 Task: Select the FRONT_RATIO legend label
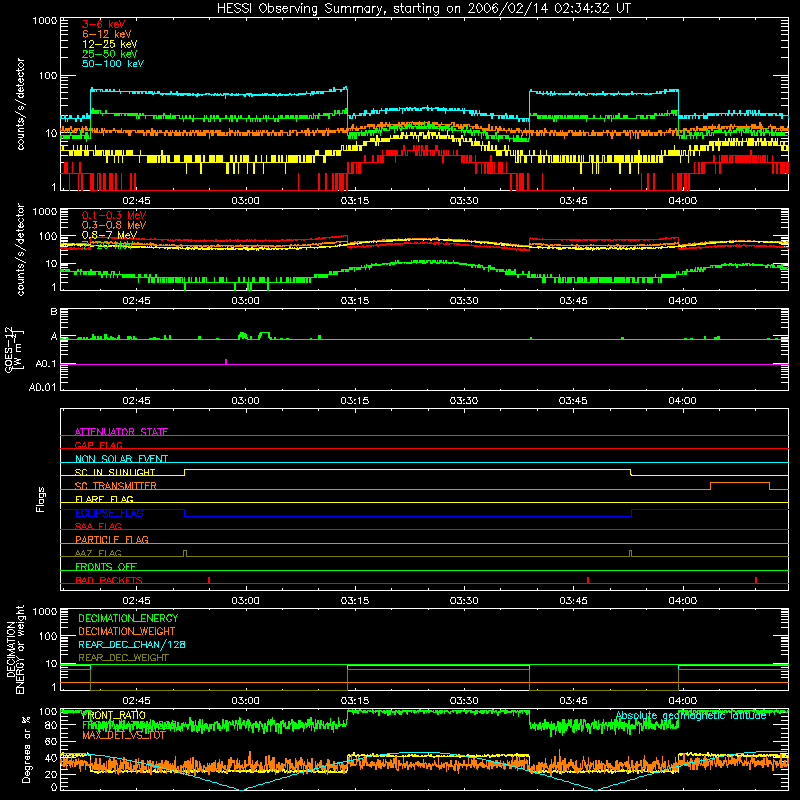(x=113, y=715)
